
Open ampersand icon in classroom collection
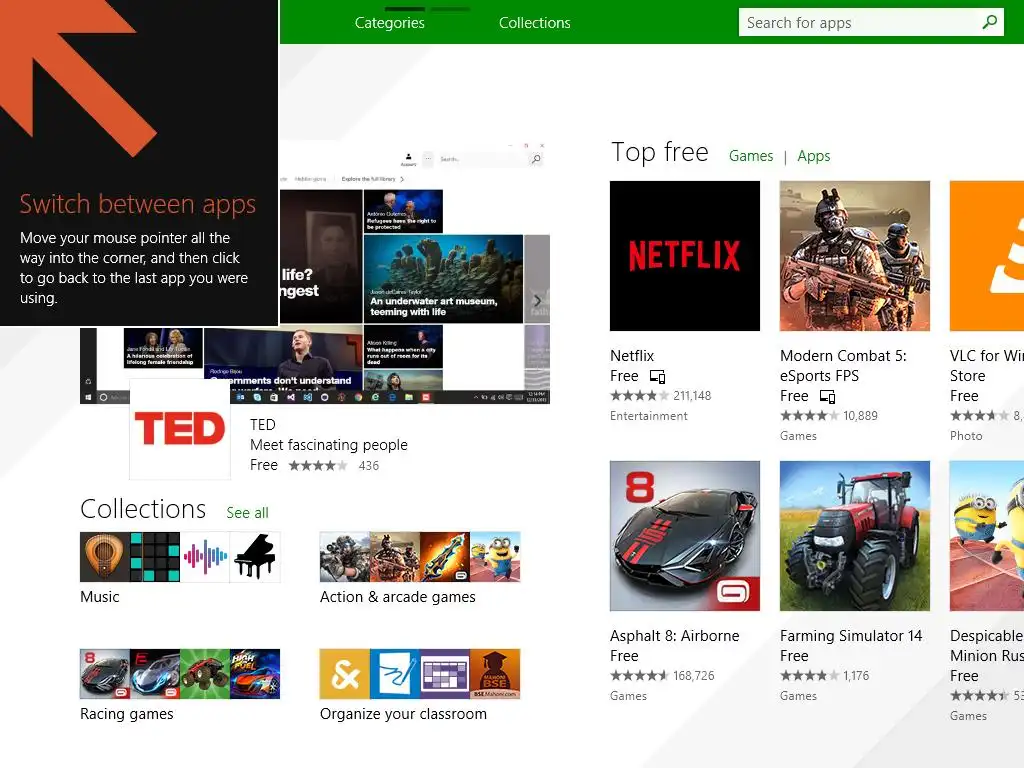point(345,674)
